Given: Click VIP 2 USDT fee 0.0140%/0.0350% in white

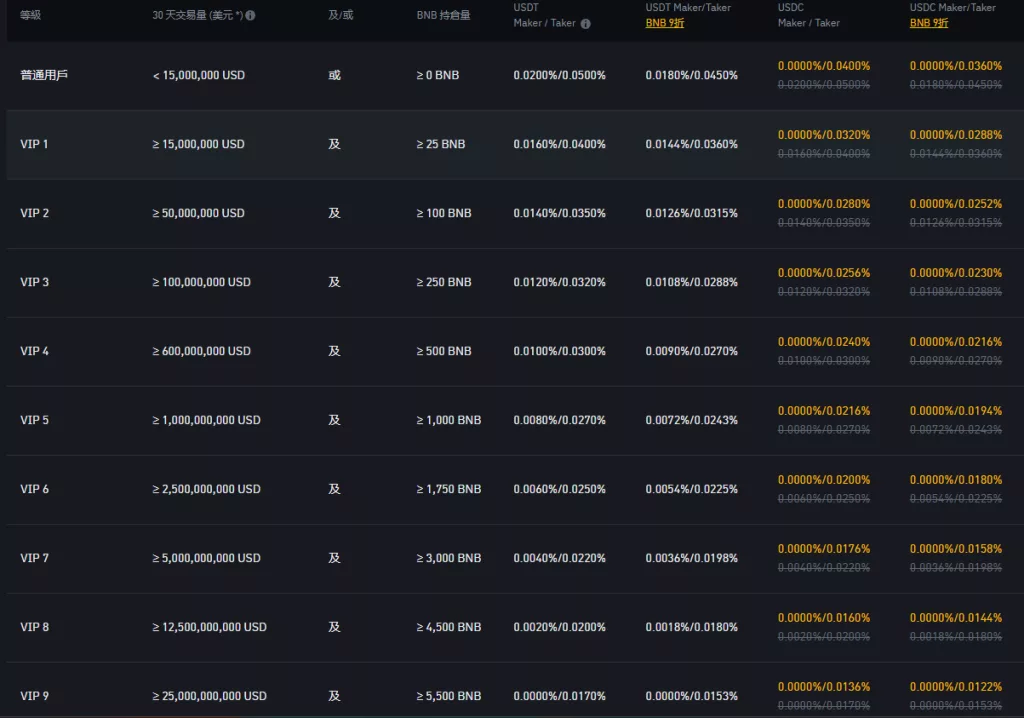Looking at the screenshot, I should [560, 213].
